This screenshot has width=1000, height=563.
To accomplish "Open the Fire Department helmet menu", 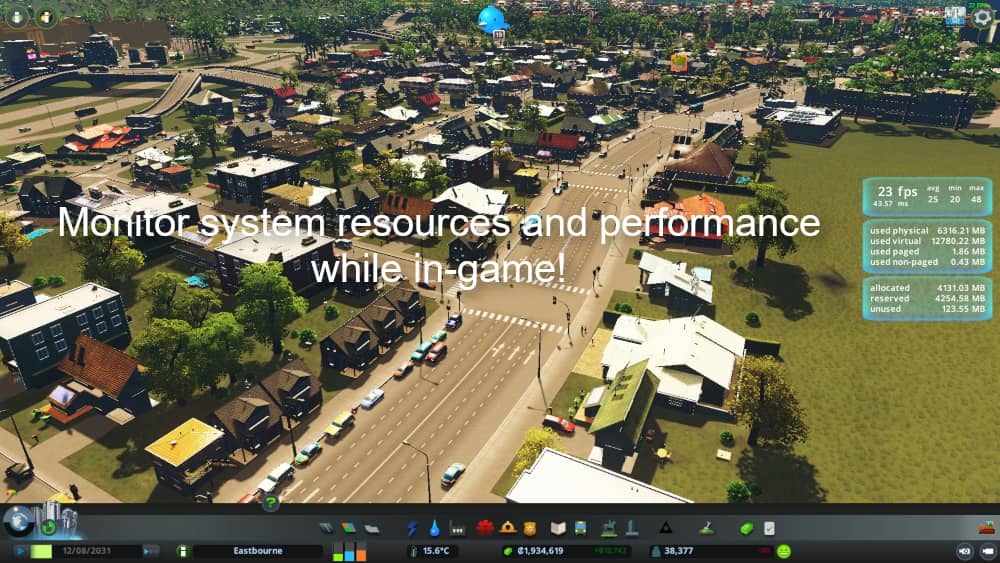I will [508, 528].
